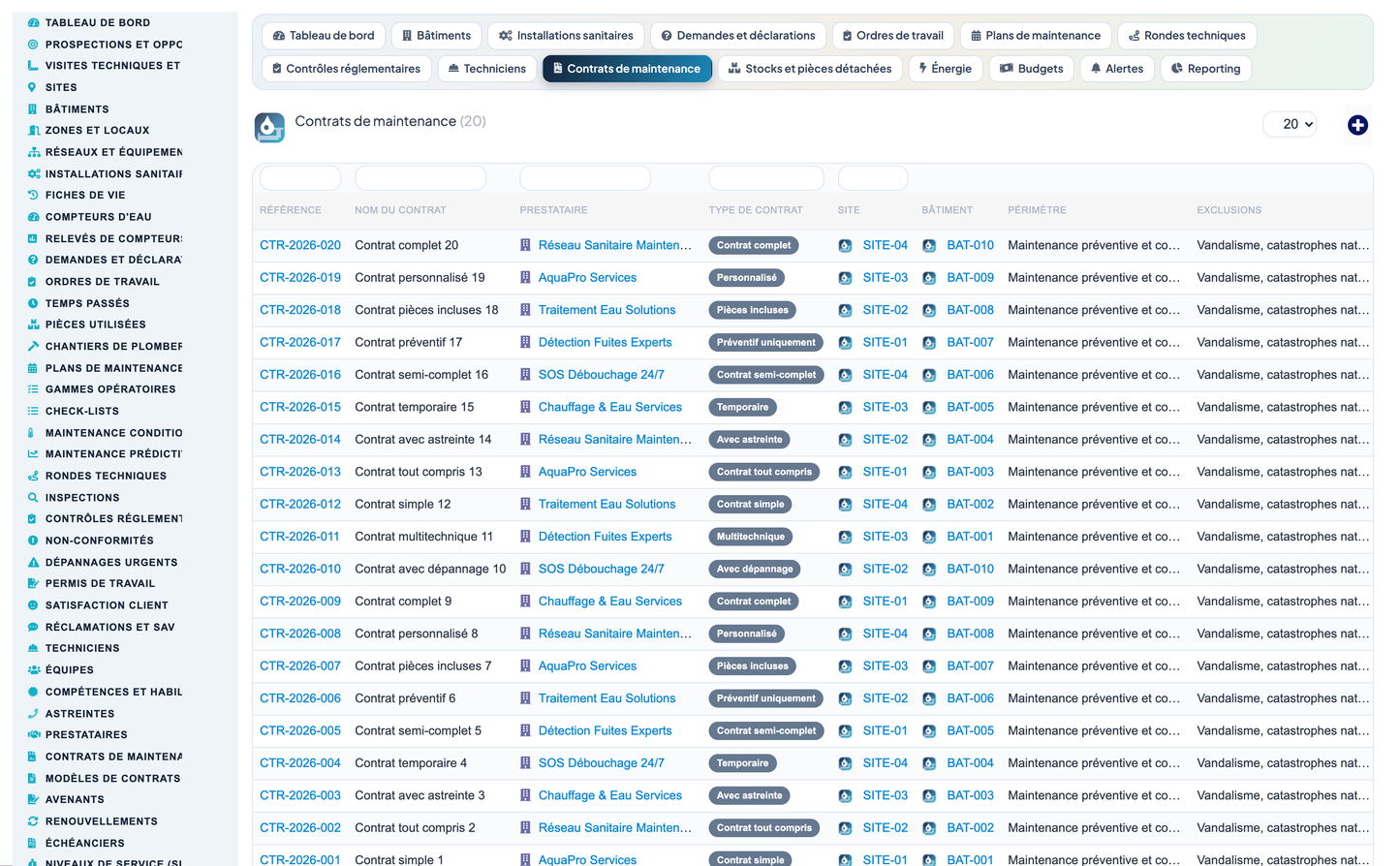Open Pièces utilisées in sidebar
Screen dimensions: 1400x866
95,325
